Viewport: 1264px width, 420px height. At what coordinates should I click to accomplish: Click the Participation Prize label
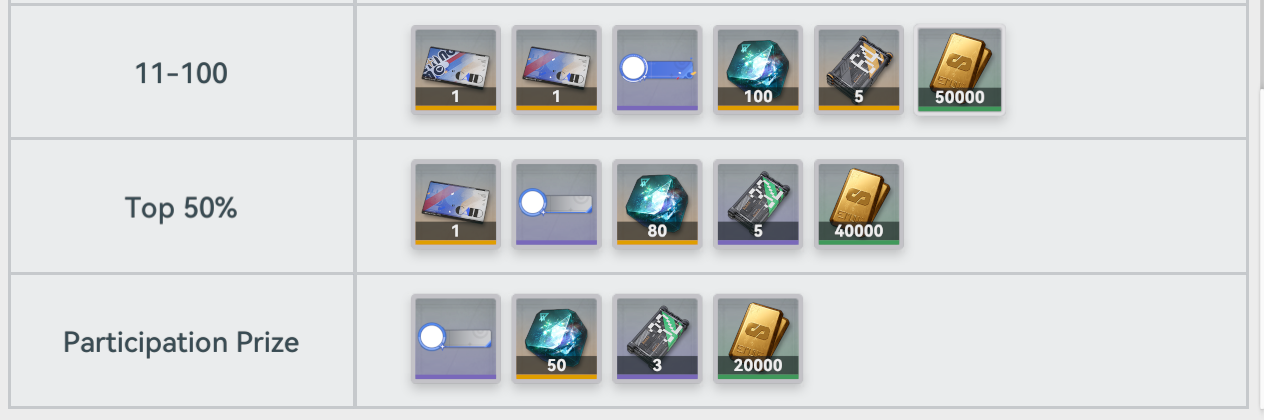(x=182, y=342)
